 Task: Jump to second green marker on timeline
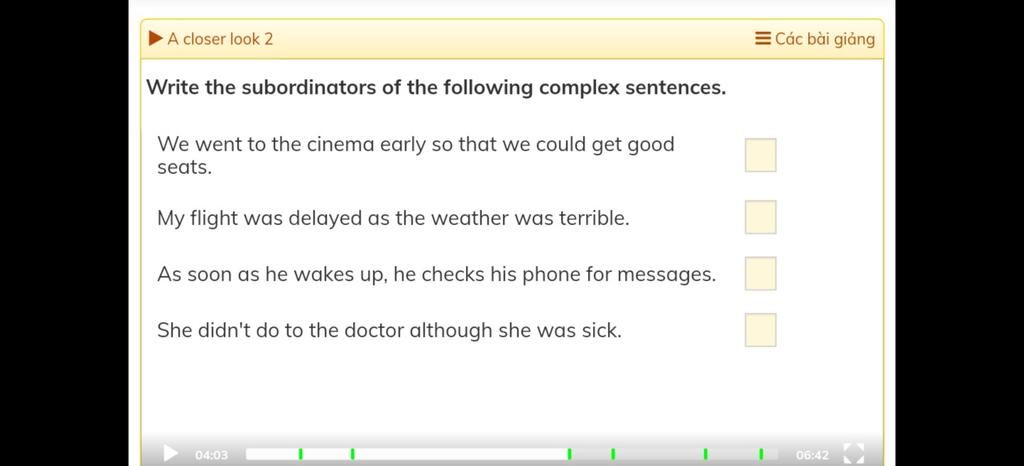(x=352, y=454)
